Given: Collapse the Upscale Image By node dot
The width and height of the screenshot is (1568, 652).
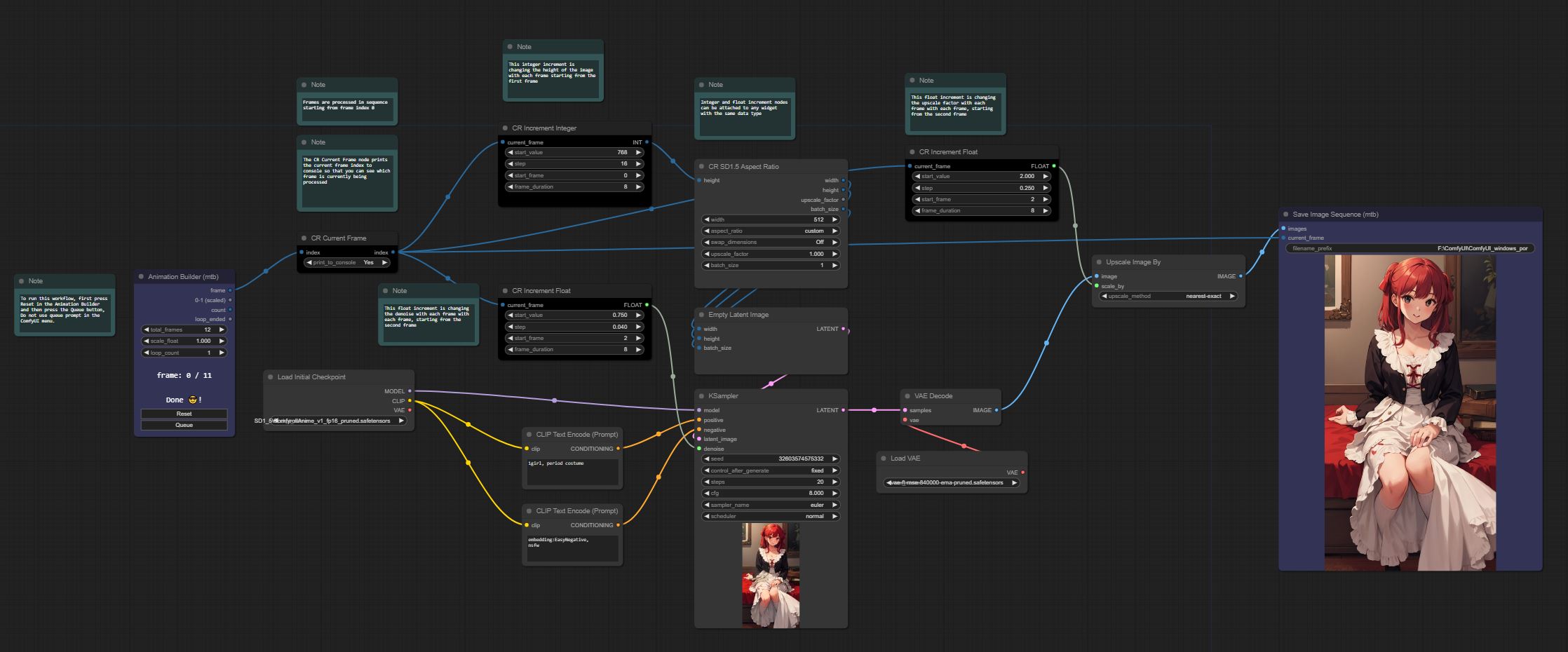Looking at the screenshot, I should [x=1099, y=262].
